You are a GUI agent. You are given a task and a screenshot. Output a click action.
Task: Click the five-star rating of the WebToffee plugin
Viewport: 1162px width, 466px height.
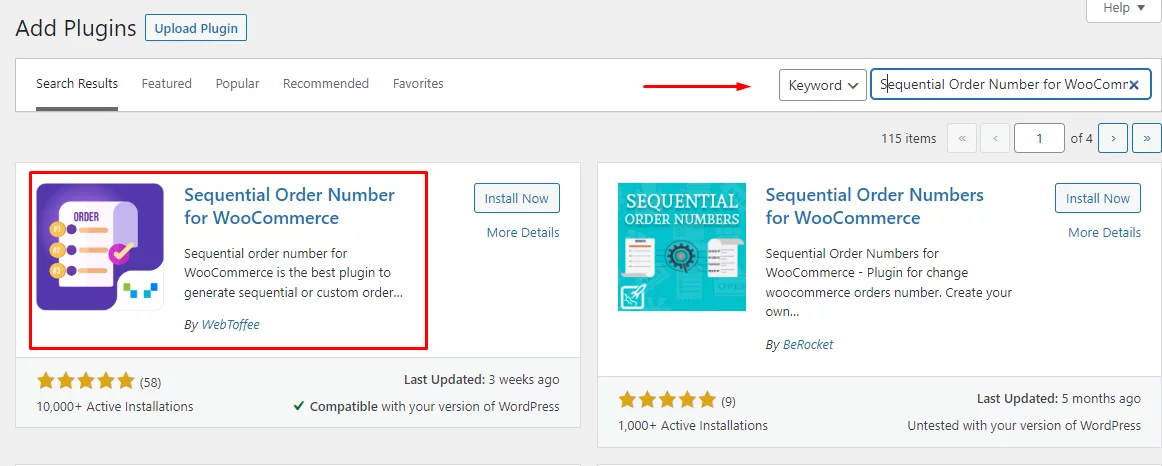tap(85, 382)
